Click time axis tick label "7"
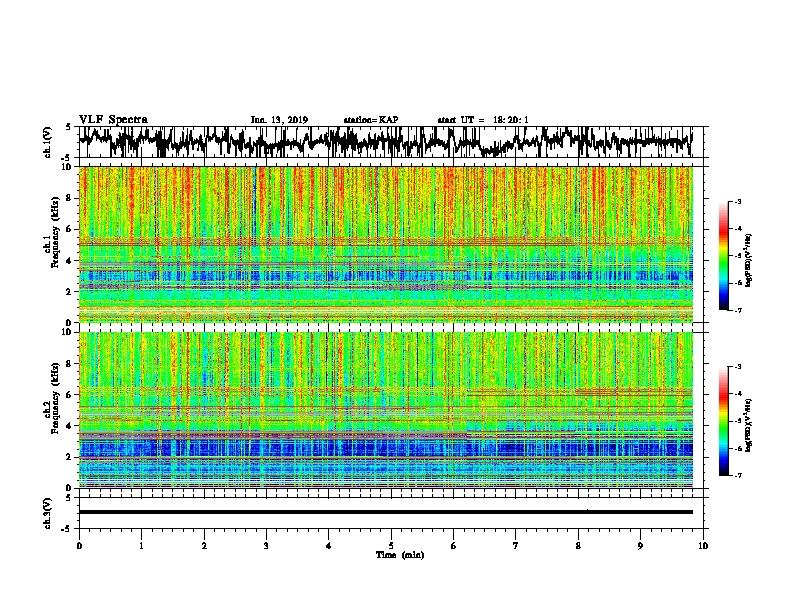Screen dimensions: 792x612 [x=516, y=546]
